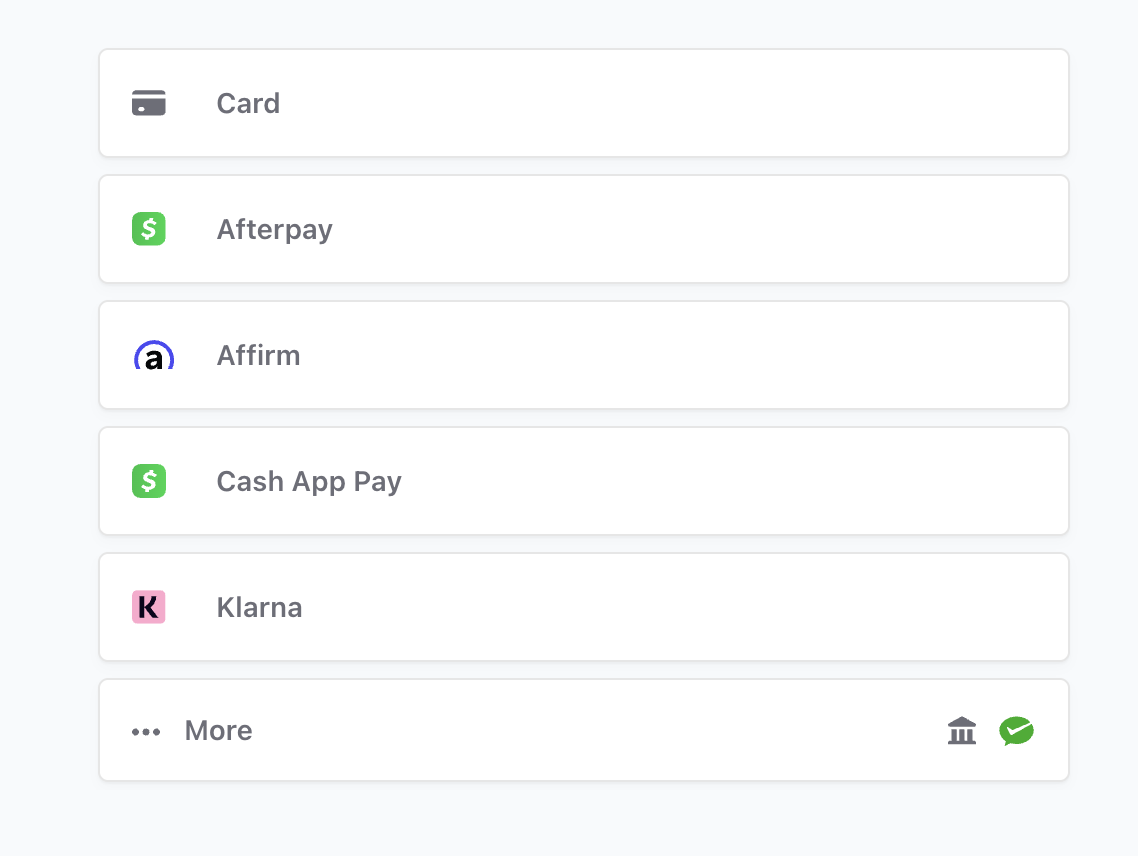This screenshot has width=1138, height=856.
Task: Open the More label to show additional methods
Action: tap(218, 730)
